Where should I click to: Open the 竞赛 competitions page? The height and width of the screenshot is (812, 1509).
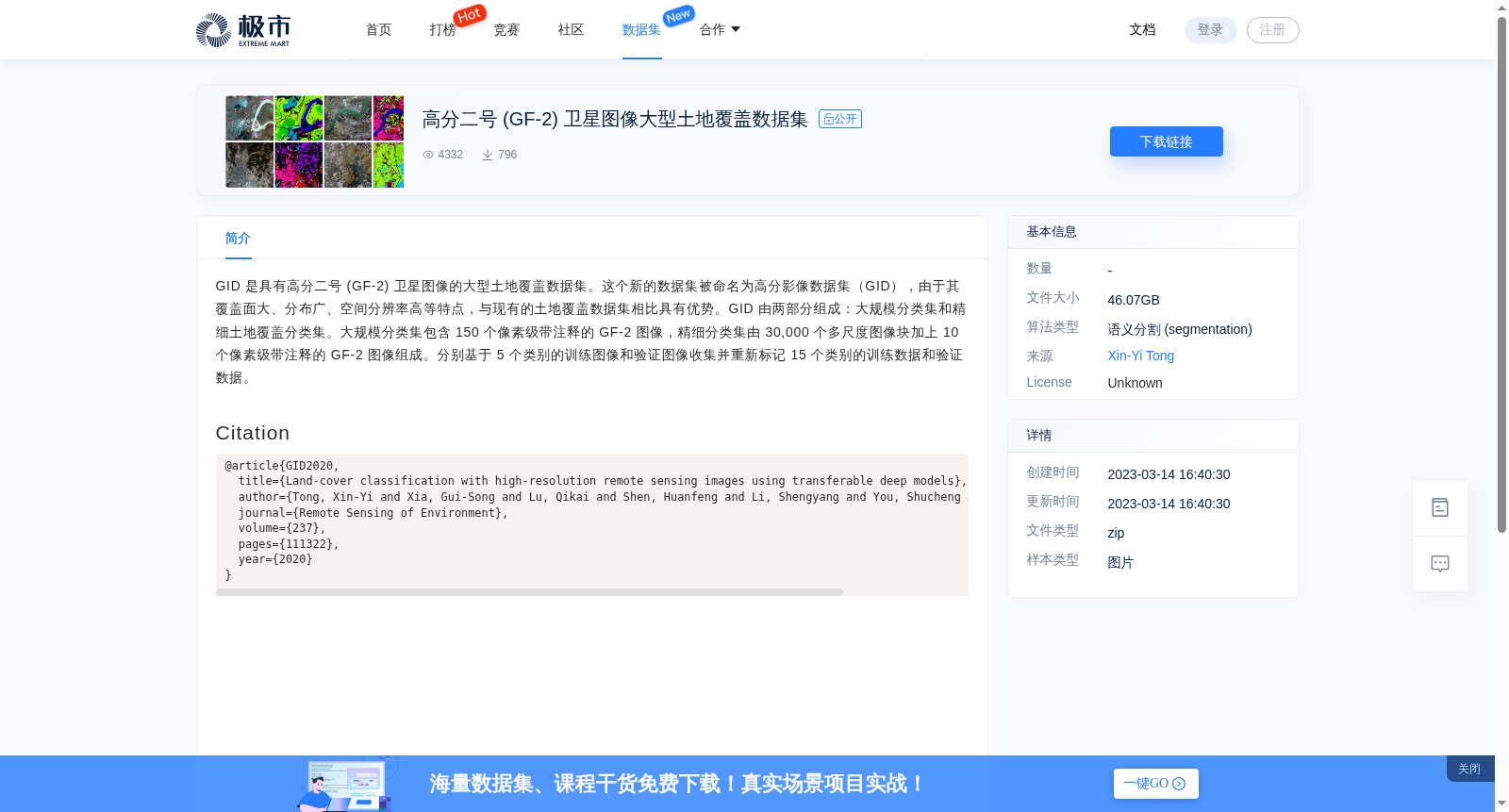pos(506,30)
